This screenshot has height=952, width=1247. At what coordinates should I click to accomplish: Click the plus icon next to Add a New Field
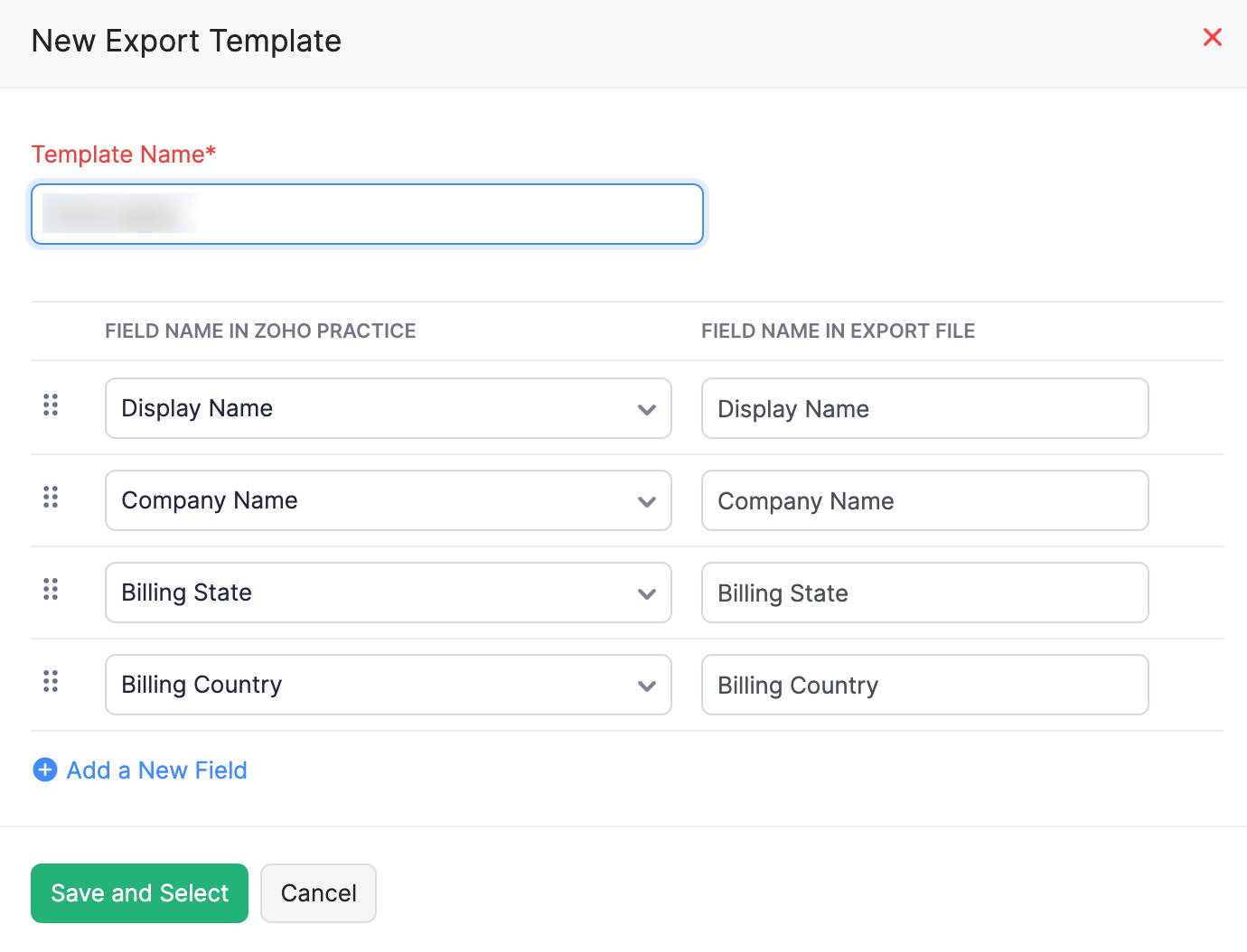(x=44, y=770)
